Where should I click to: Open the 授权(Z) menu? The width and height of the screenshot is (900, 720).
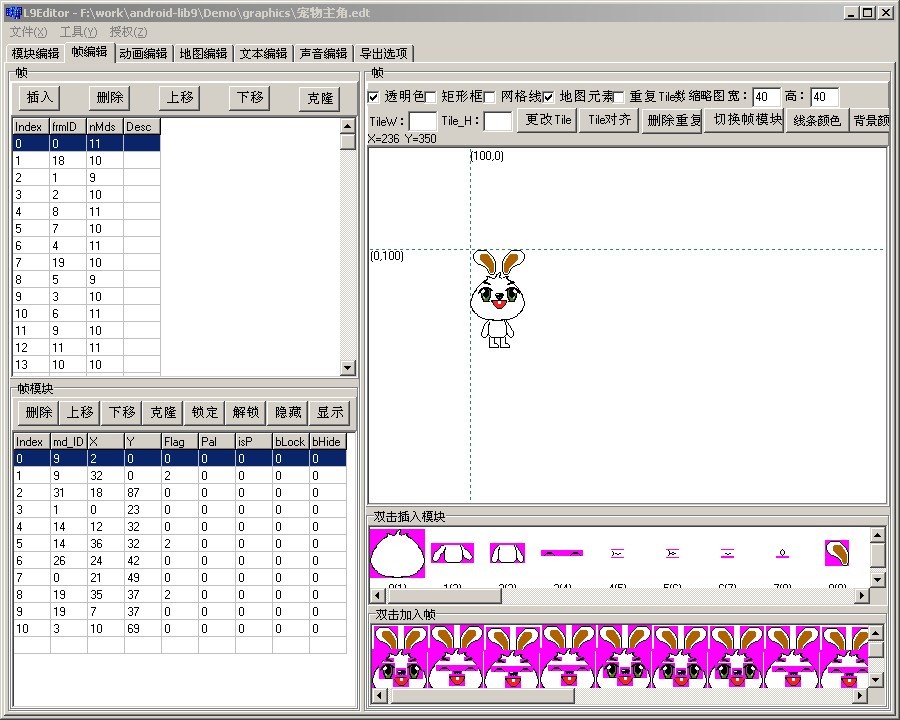pyautogui.click(x=129, y=32)
